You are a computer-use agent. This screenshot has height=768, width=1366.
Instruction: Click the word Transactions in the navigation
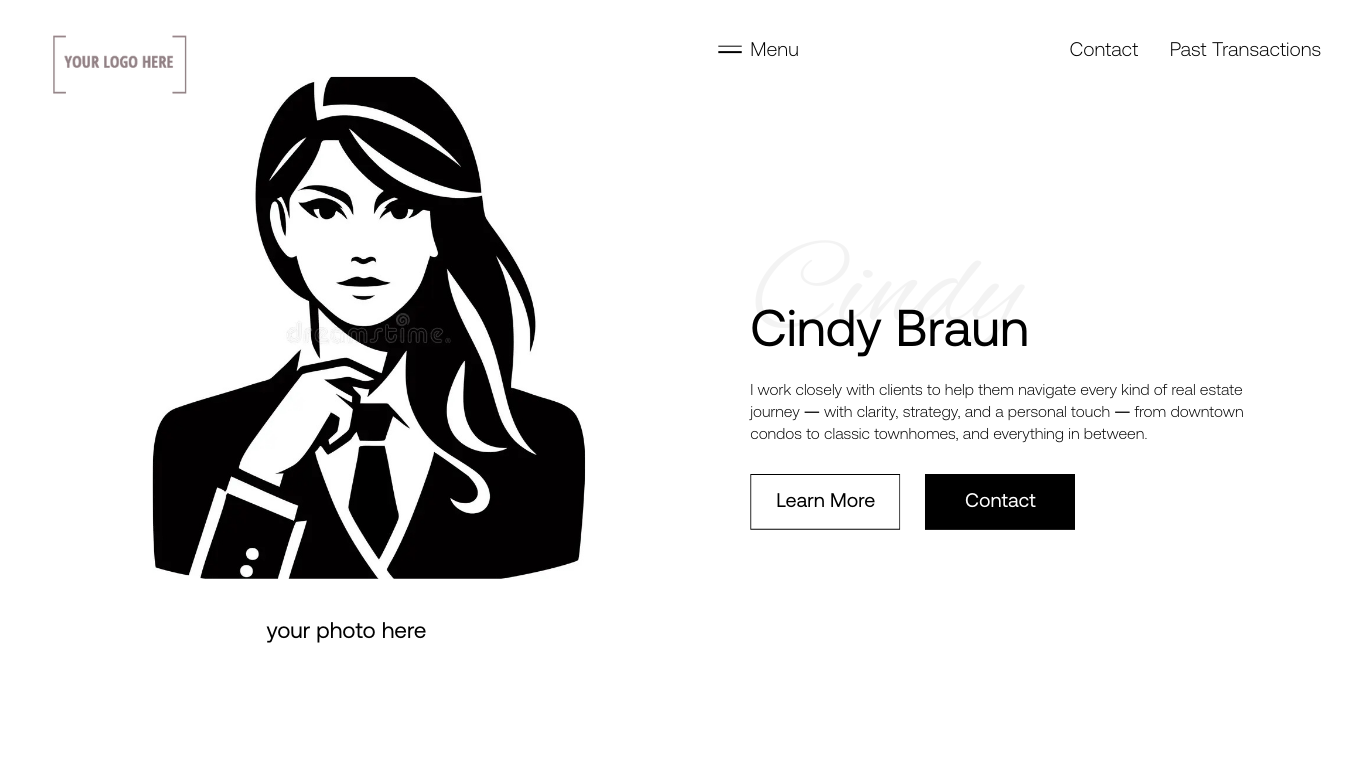[x=1266, y=49]
